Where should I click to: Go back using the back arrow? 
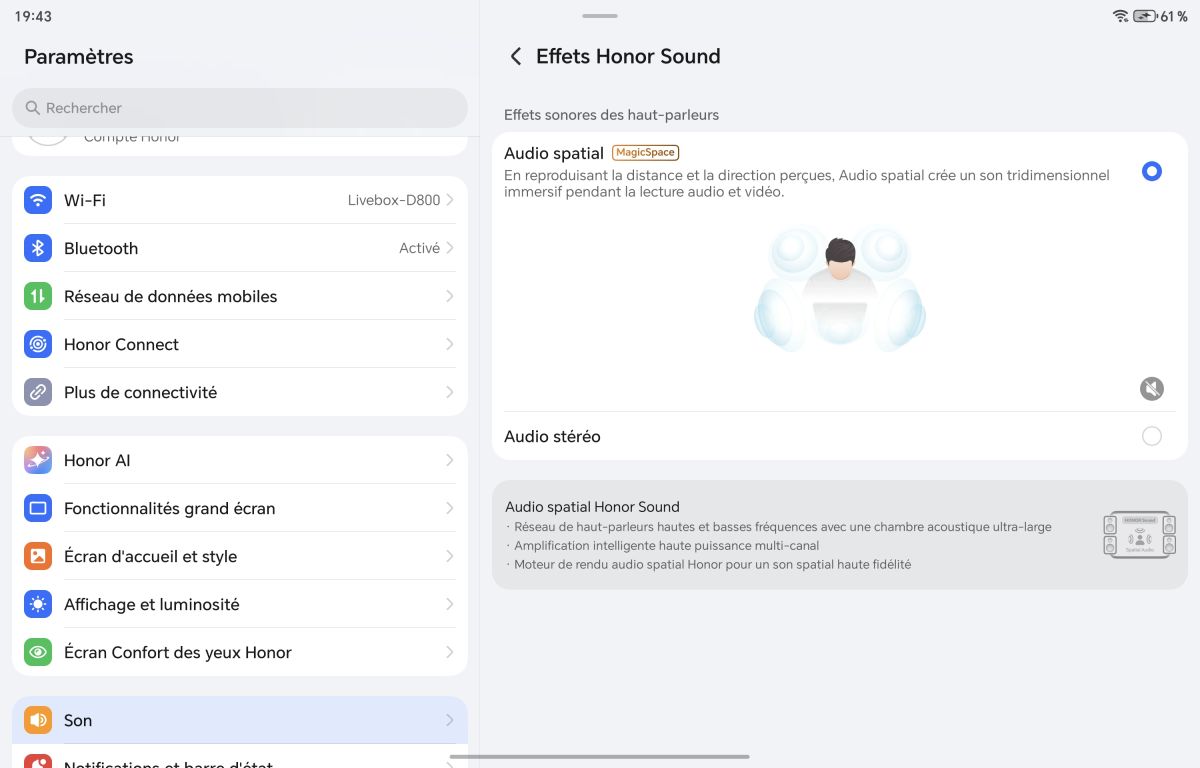point(516,57)
